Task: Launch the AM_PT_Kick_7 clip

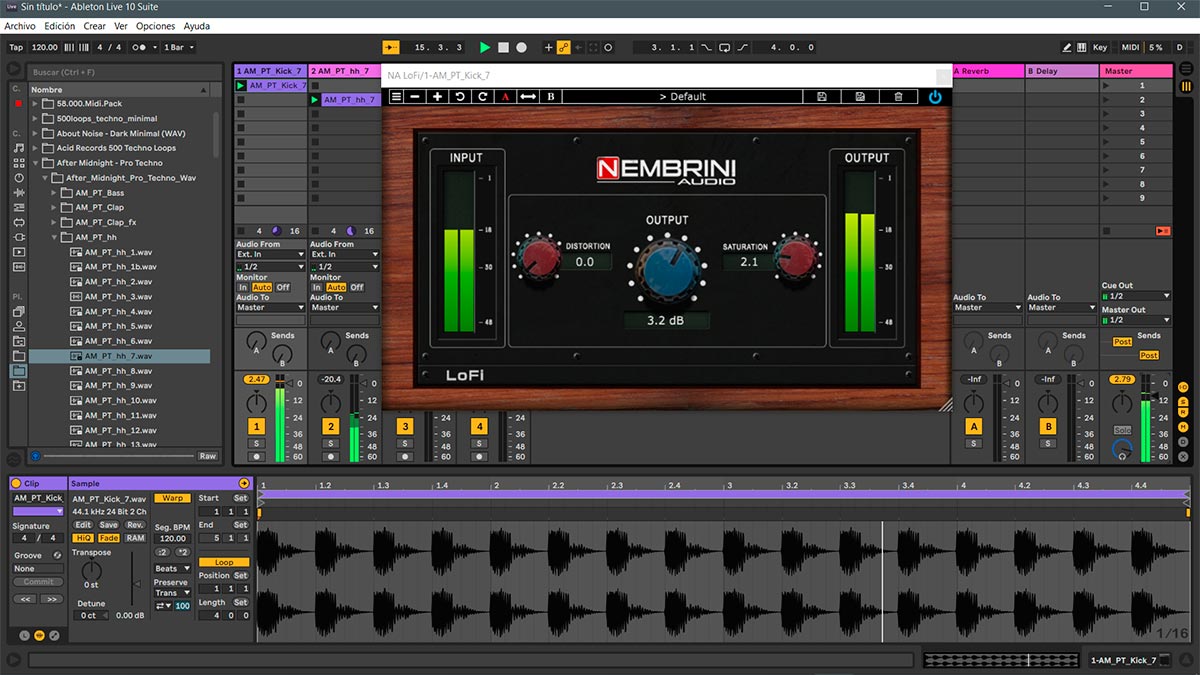Action: tap(240, 86)
